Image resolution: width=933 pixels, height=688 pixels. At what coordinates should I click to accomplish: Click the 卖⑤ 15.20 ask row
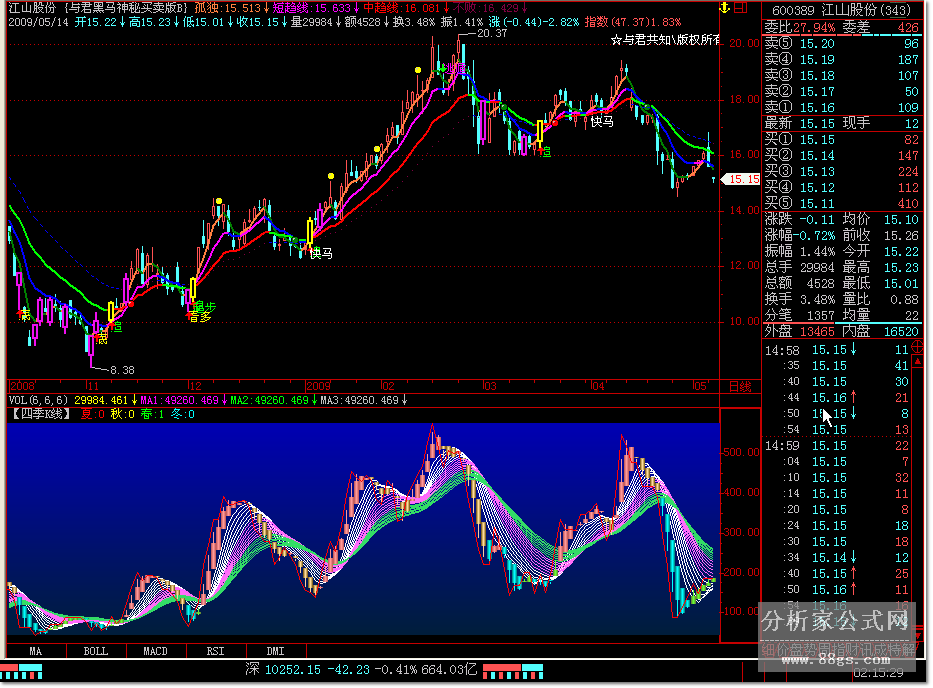[x=841, y=43]
